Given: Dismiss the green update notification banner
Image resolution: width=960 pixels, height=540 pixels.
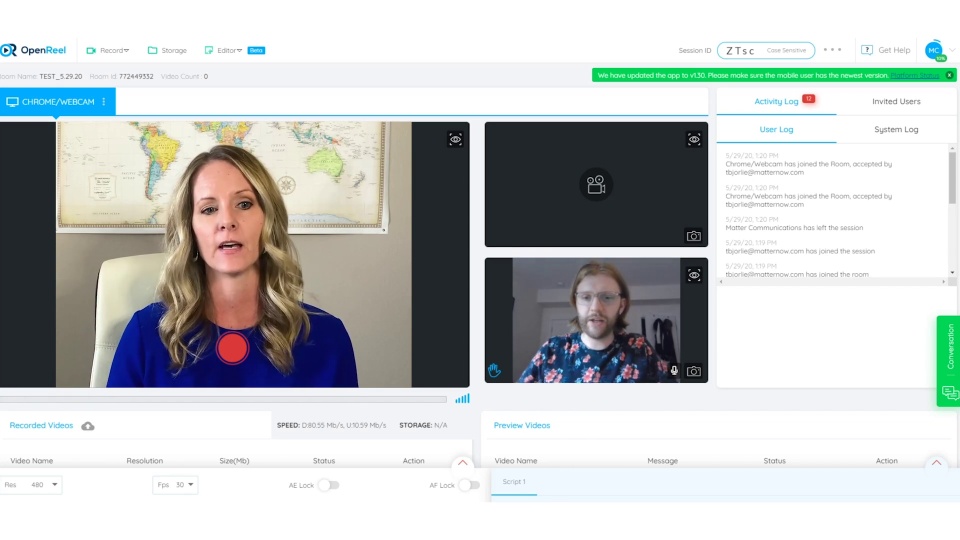Looking at the screenshot, I should [949, 75].
